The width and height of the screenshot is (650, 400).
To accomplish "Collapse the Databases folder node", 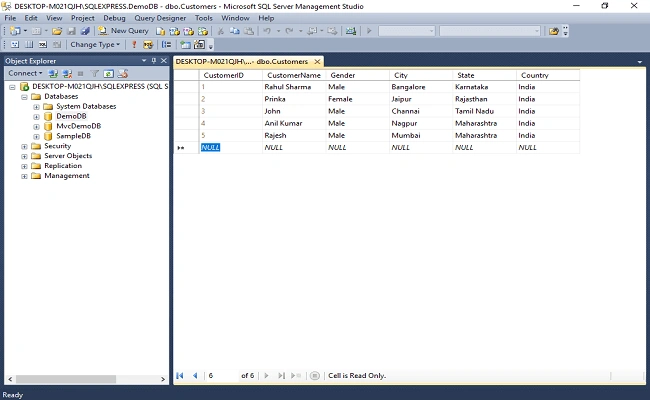I will (24, 97).
